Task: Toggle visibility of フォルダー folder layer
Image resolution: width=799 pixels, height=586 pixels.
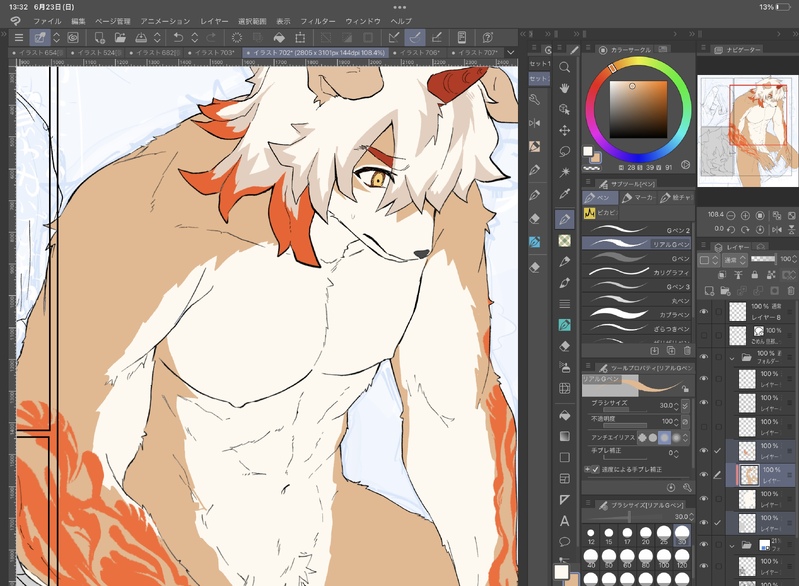Action: pos(704,357)
